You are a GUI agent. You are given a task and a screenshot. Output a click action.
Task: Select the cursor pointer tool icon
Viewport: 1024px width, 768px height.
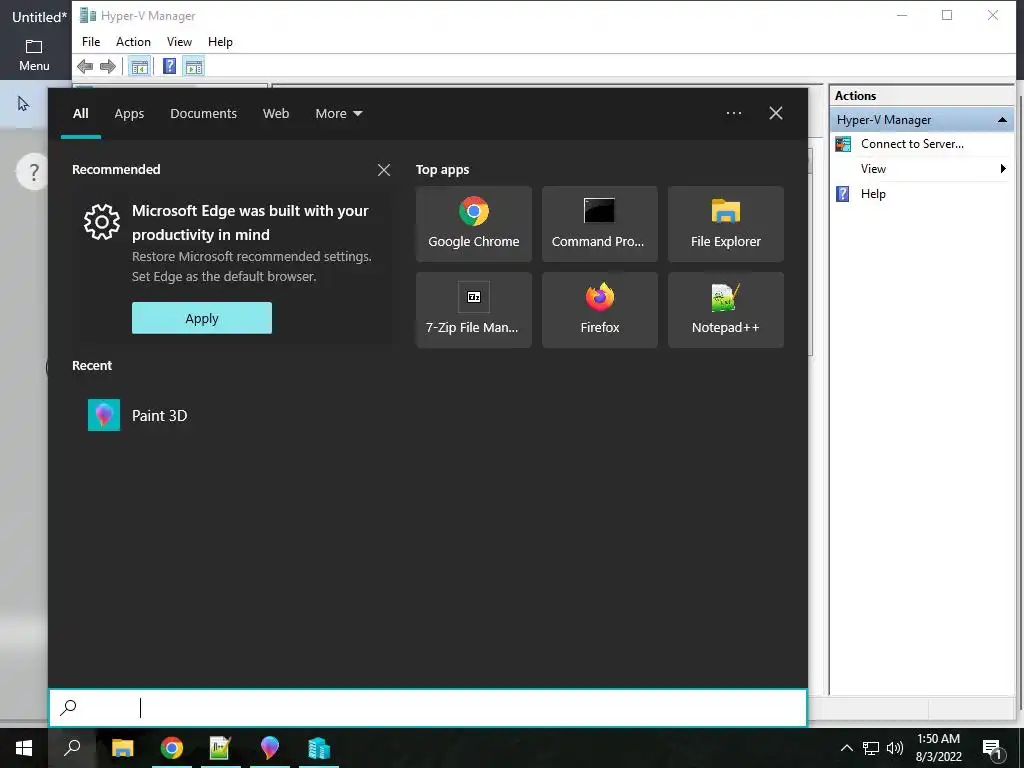pos(23,103)
